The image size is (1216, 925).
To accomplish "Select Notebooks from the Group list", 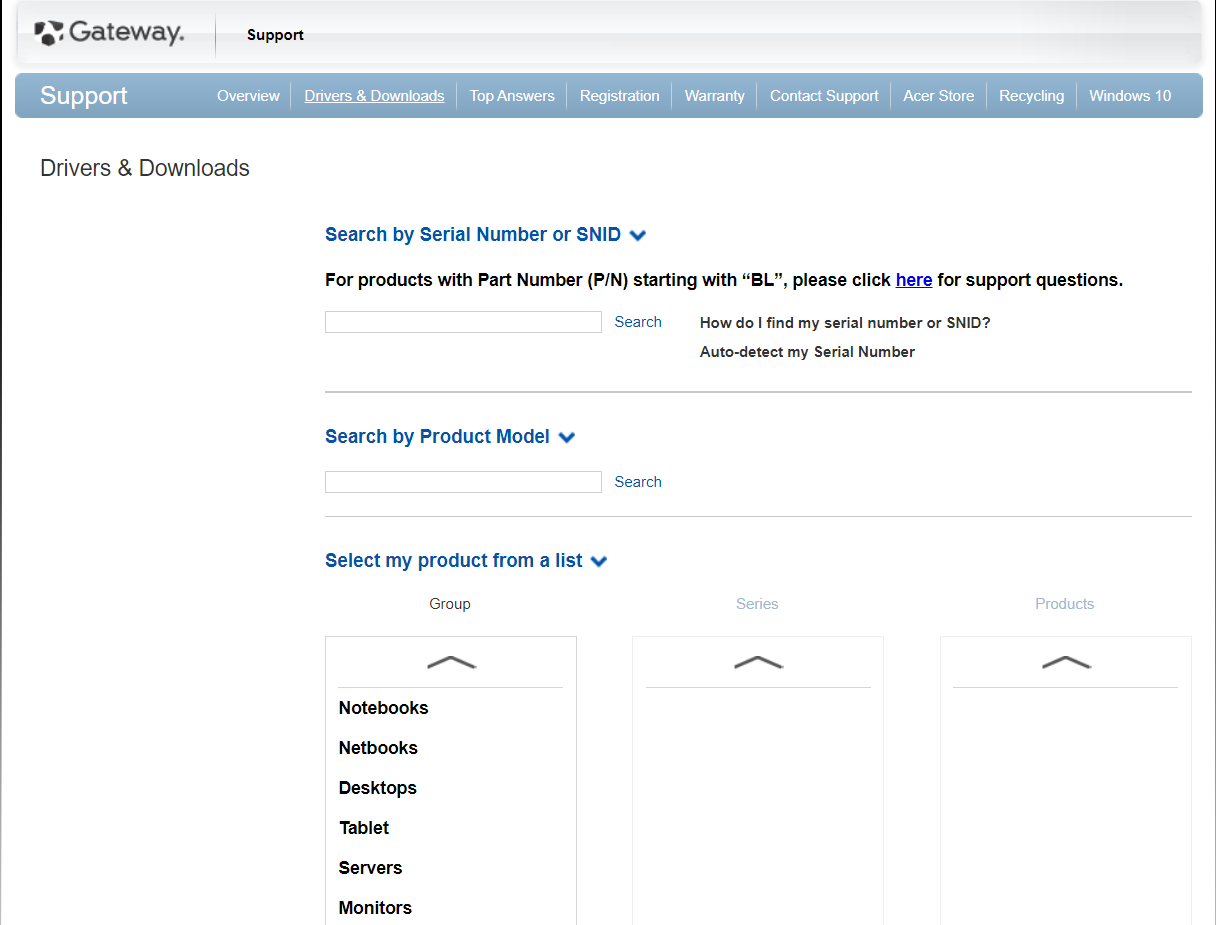I will click(383, 708).
